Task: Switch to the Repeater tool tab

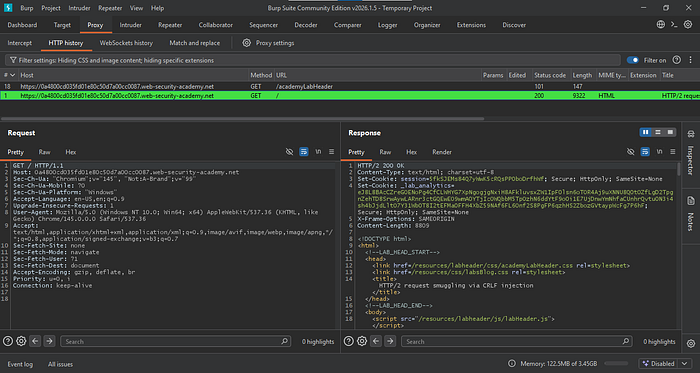Action: pyautogui.click(x=170, y=25)
